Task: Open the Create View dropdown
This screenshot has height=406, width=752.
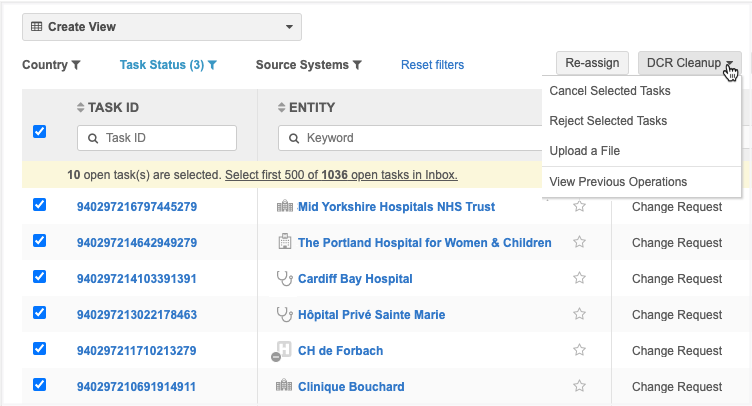Action: pyautogui.click(x=162, y=27)
